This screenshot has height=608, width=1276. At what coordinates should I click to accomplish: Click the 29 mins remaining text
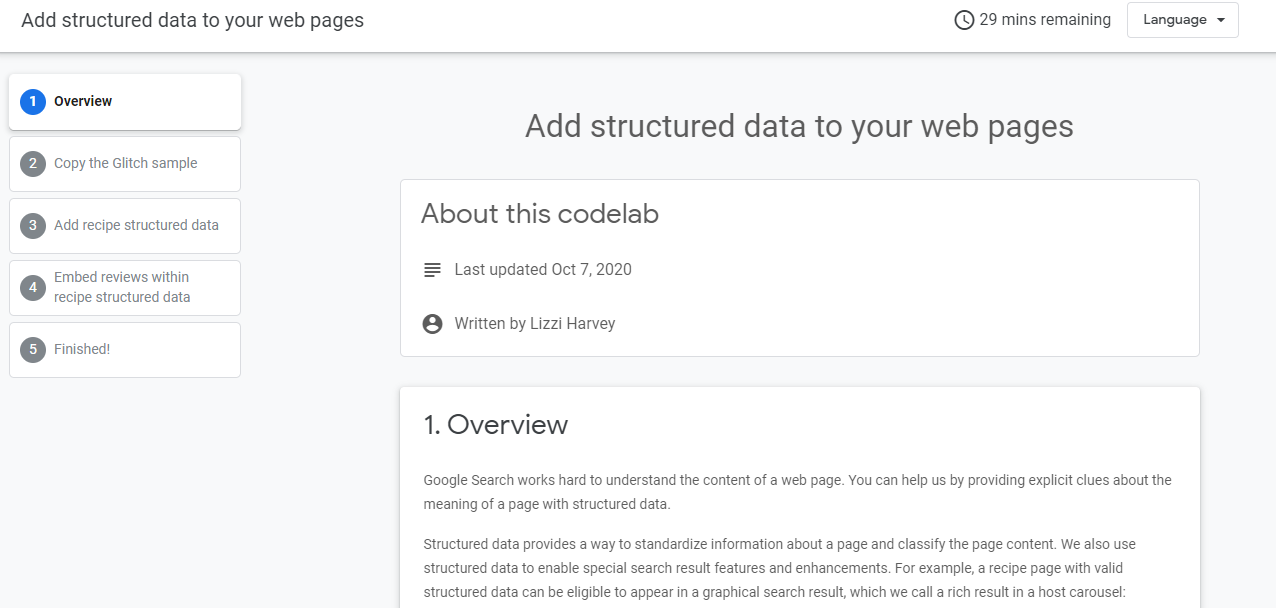coord(1045,19)
